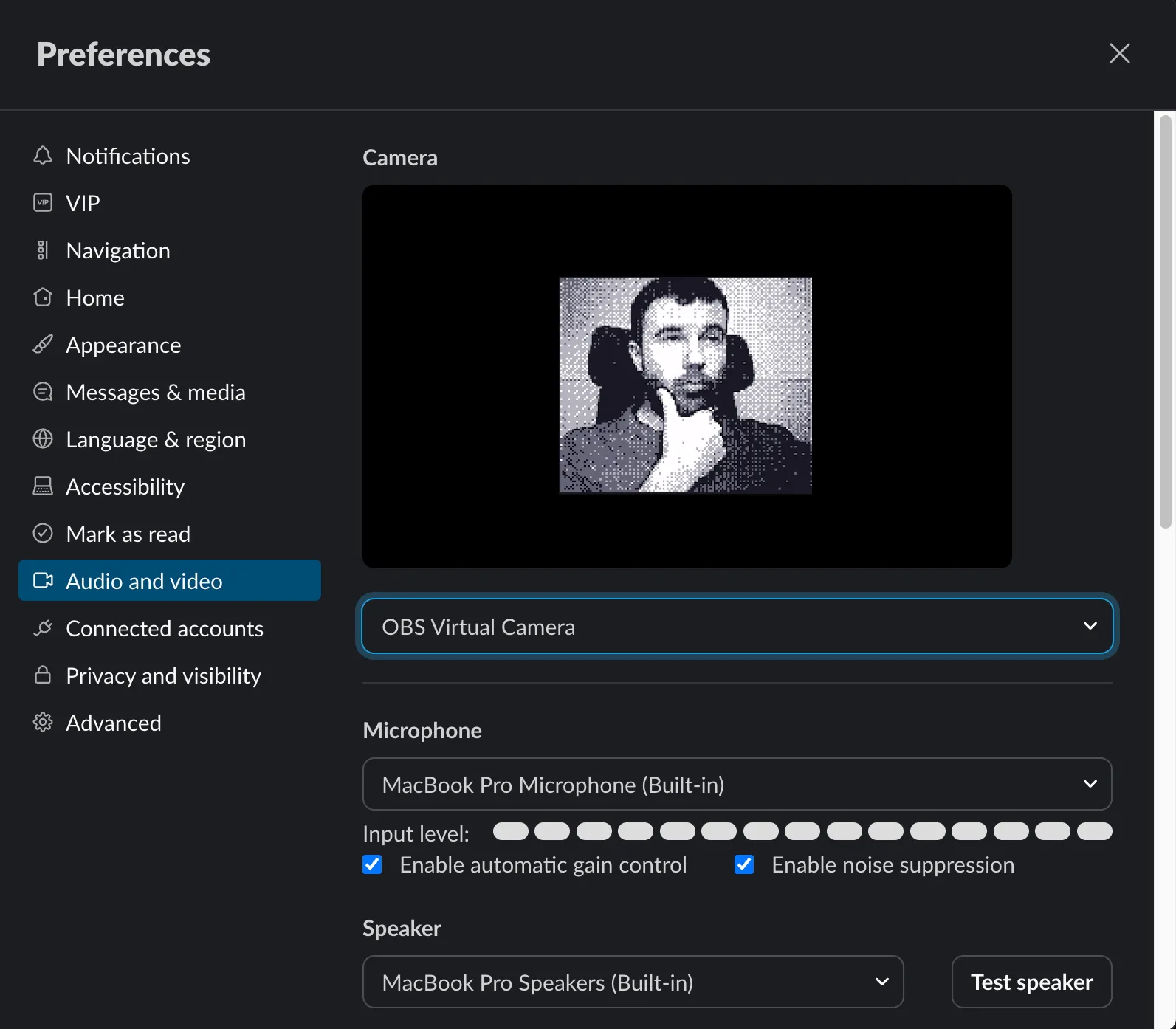The height and width of the screenshot is (1029, 1176).
Task: Click the keyboard icon for Accessibility
Action: (43, 486)
